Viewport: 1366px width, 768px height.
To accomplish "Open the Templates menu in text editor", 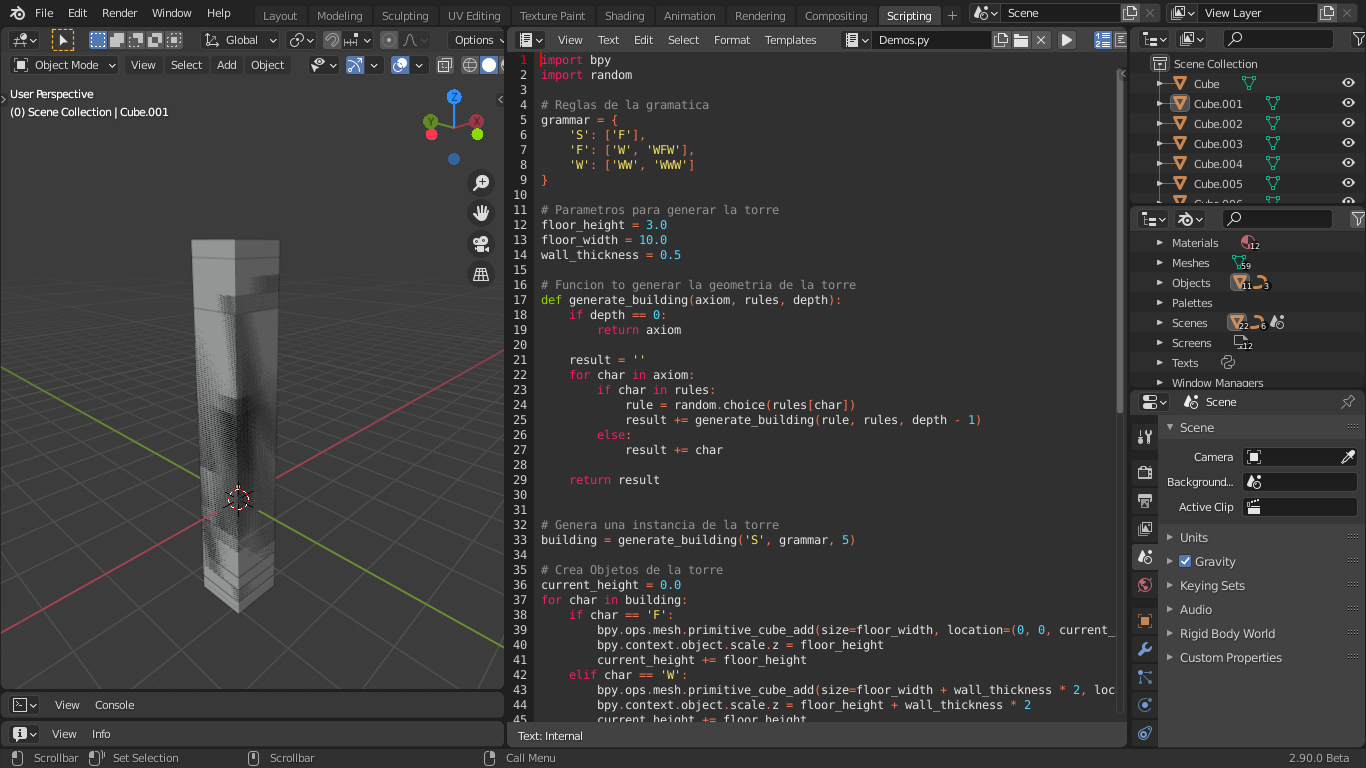I will [790, 40].
